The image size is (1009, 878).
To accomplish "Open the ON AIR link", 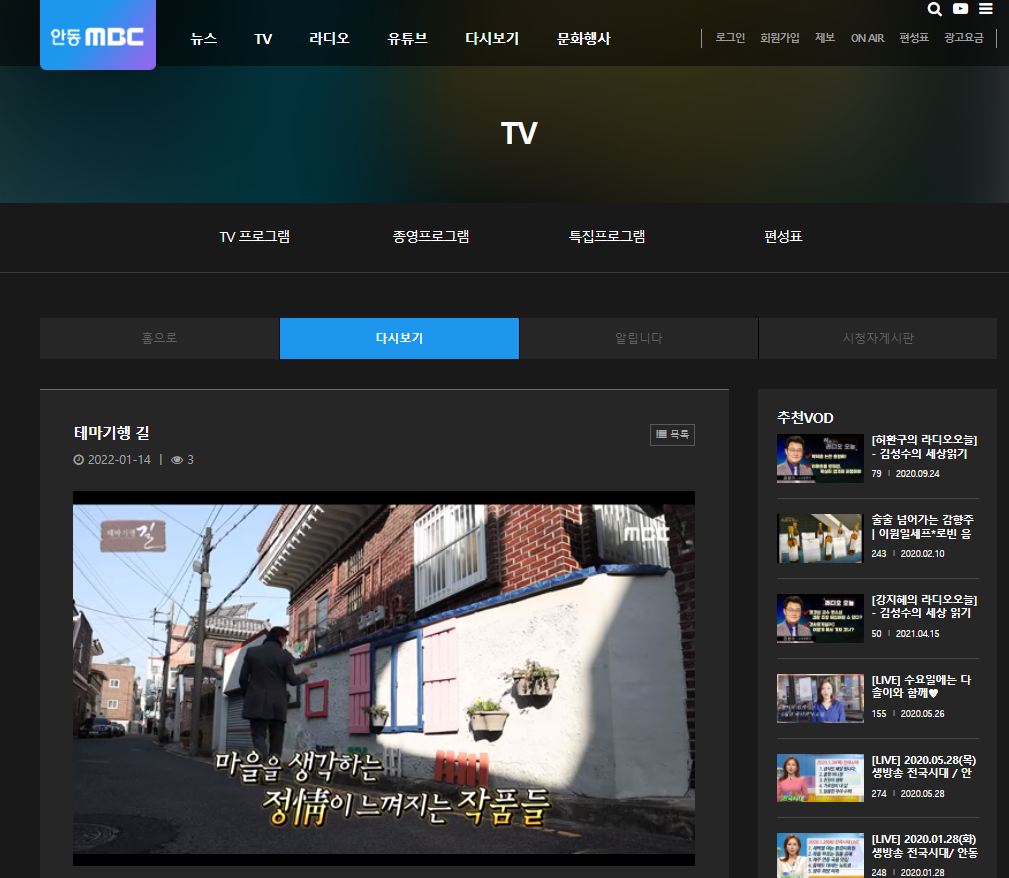I will click(867, 38).
